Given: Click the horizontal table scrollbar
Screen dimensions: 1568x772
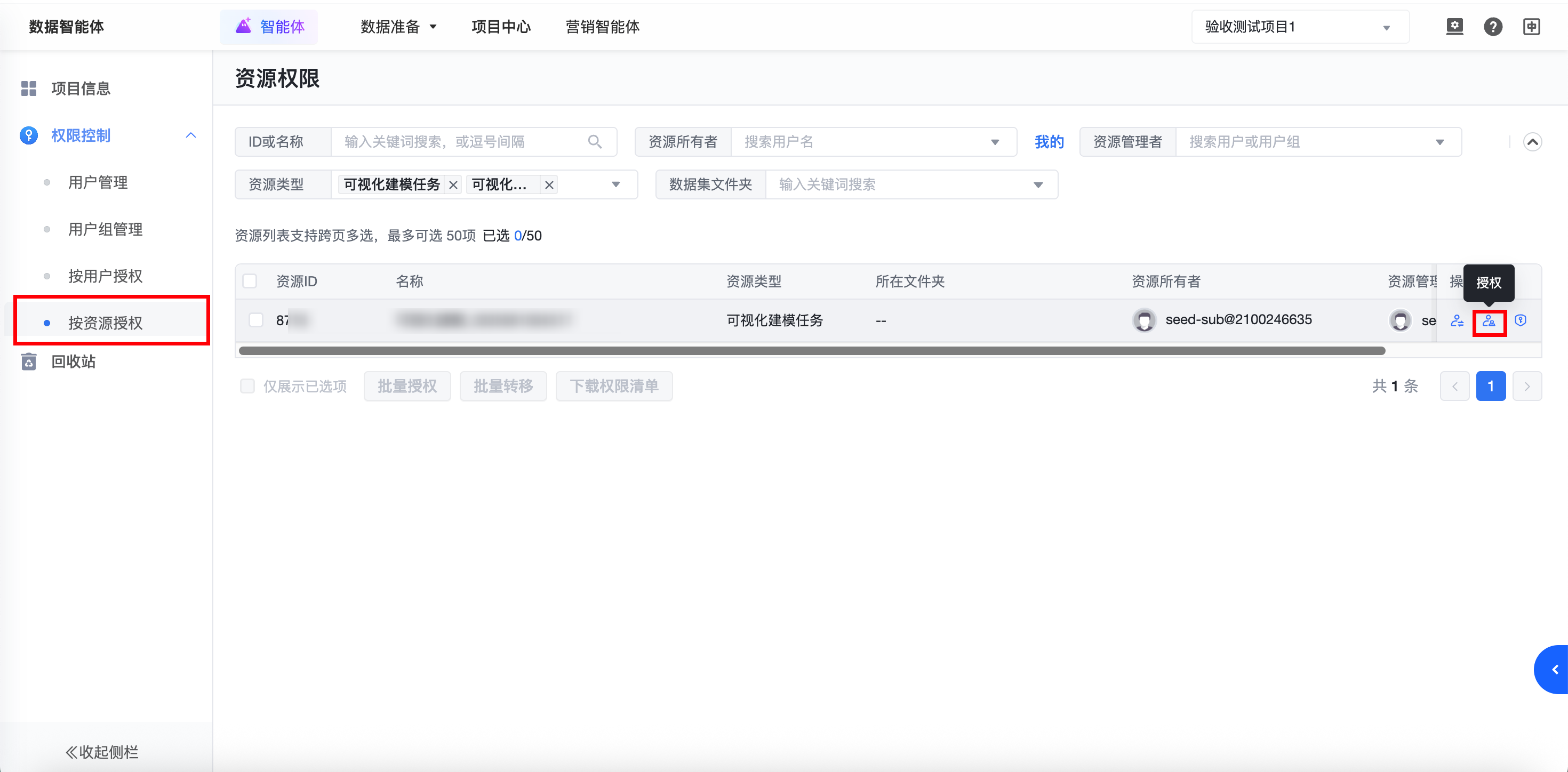Looking at the screenshot, I should (x=811, y=351).
